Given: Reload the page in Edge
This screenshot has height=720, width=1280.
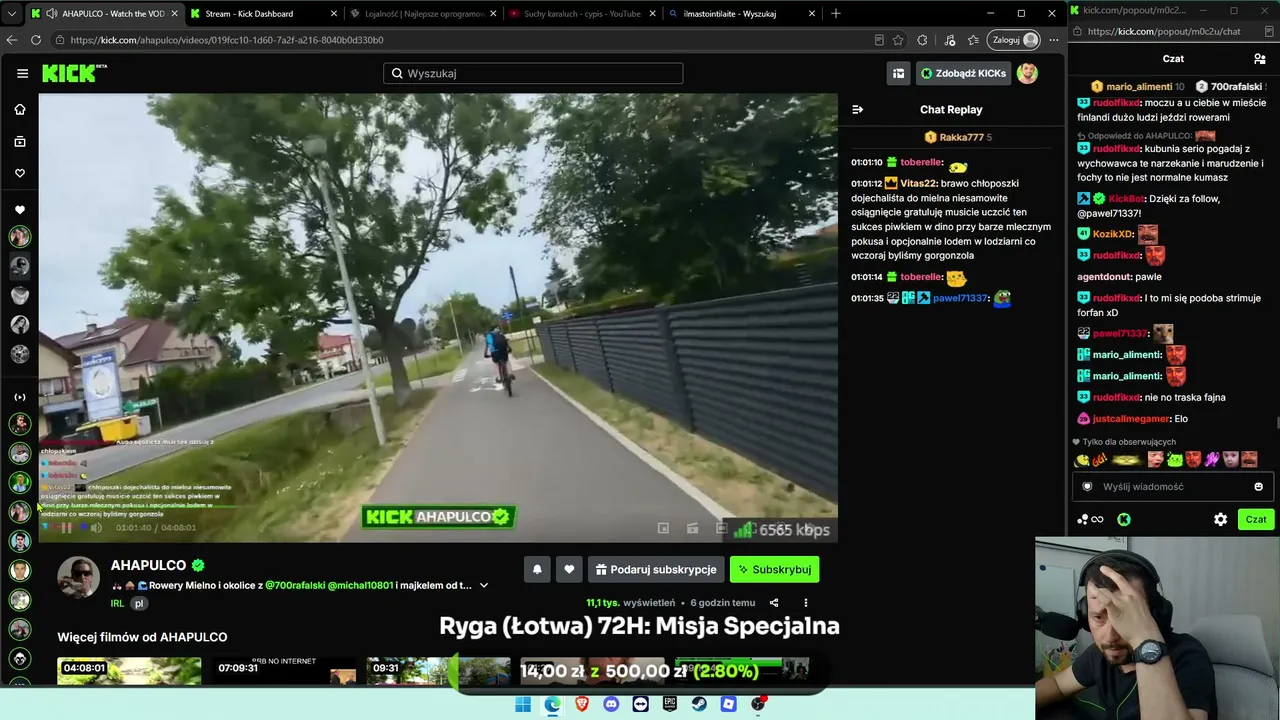Looking at the screenshot, I should click(x=36, y=40).
